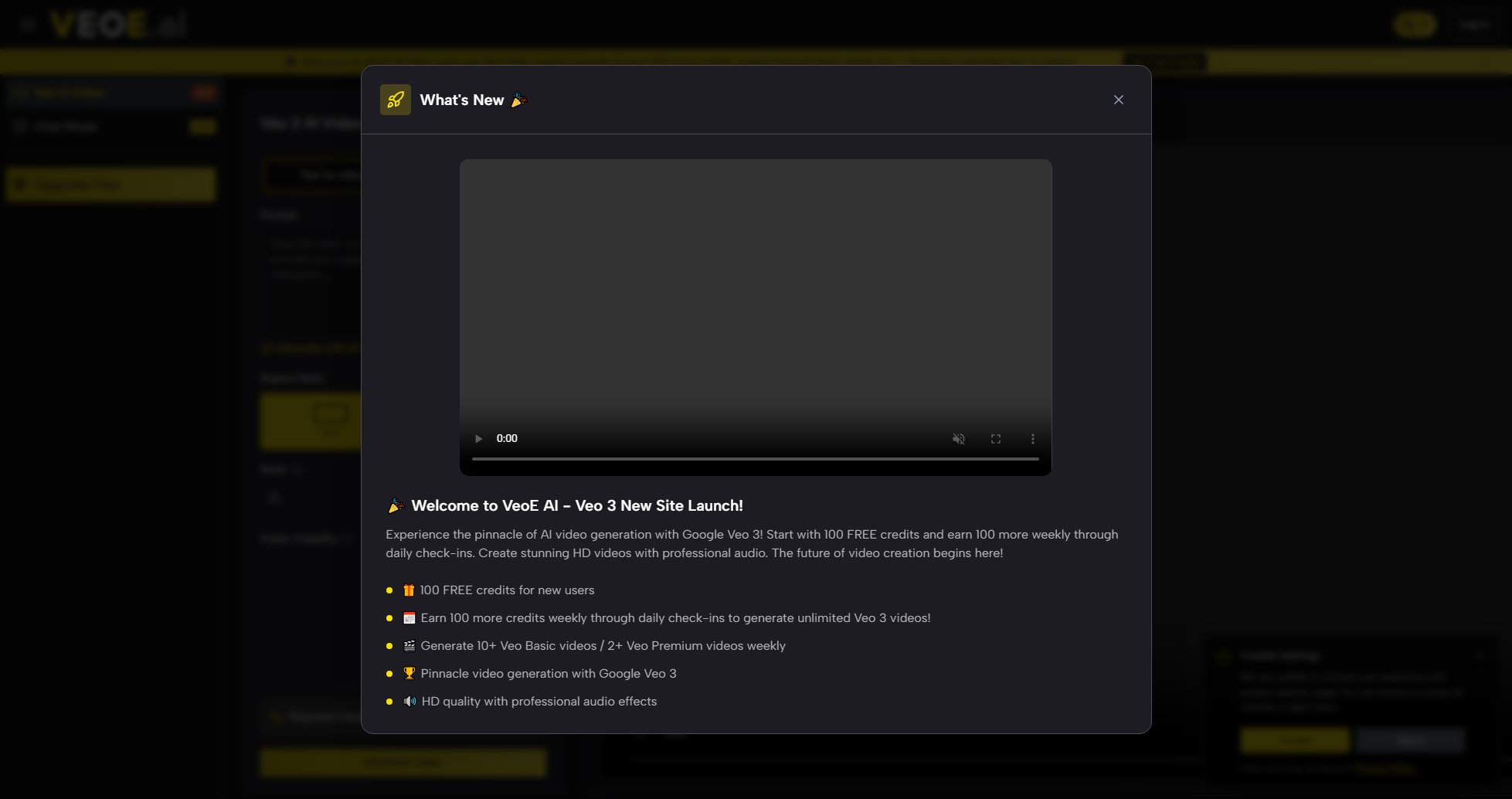The image size is (1512, 799).
Task: Click the 0:00 video time display
Action: coord(507,438)
